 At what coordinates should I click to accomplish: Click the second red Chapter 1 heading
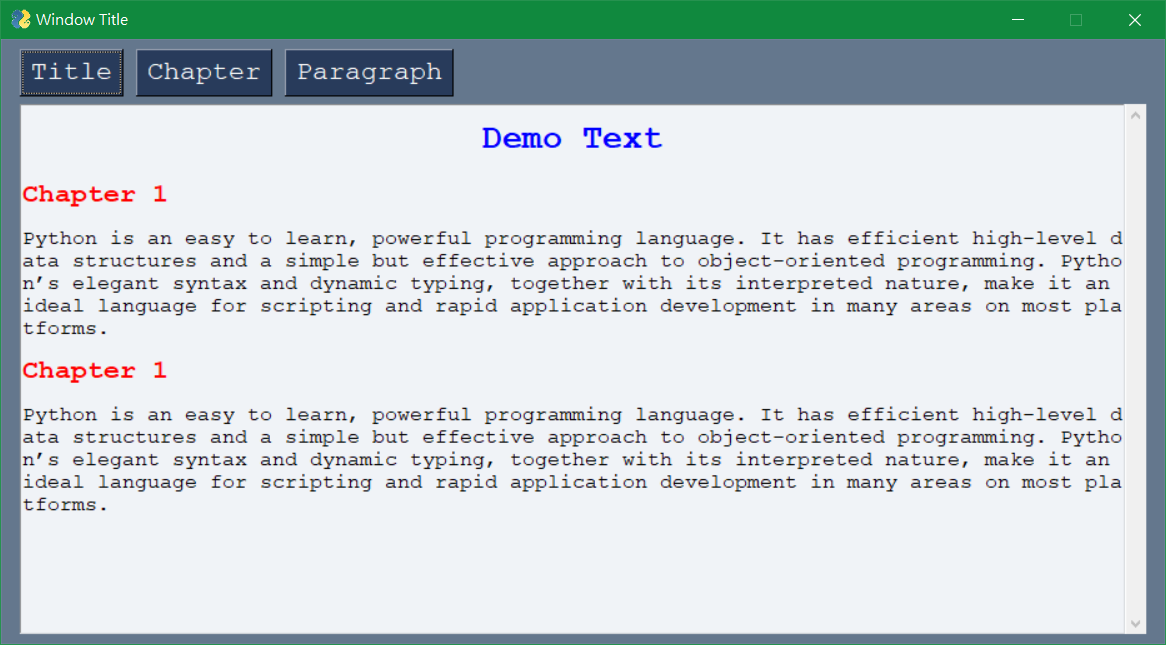93,370
